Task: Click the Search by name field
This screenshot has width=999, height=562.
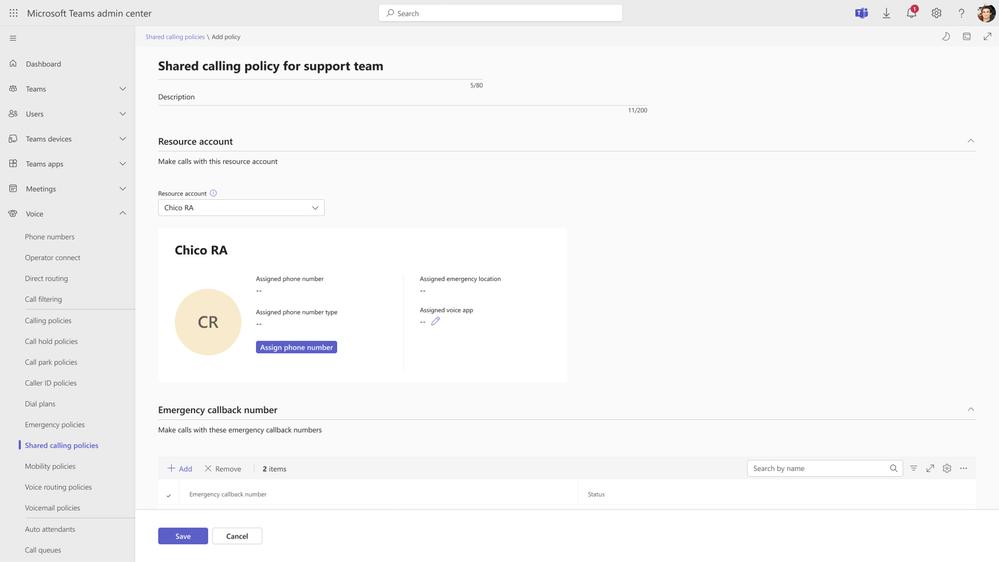Action: 818,468
